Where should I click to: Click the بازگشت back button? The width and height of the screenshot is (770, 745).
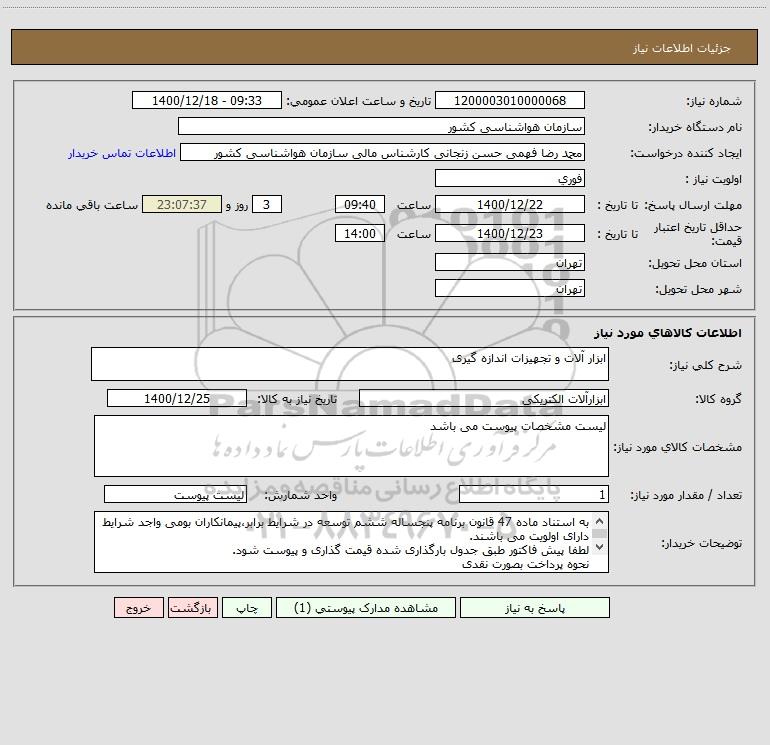tap(192, 608)
